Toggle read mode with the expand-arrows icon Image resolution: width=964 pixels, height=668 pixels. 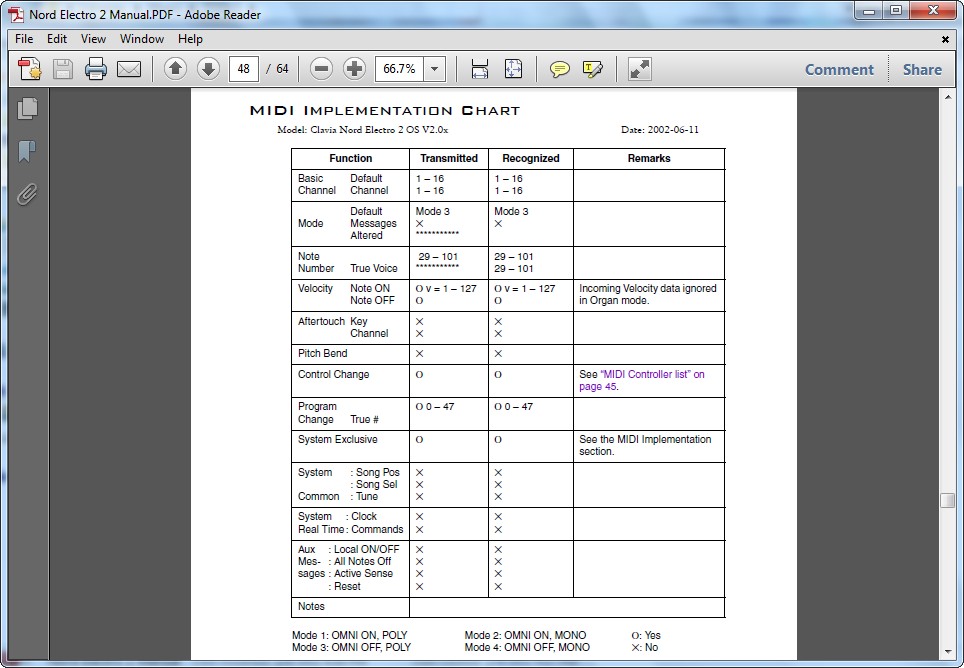click(640, 69)
